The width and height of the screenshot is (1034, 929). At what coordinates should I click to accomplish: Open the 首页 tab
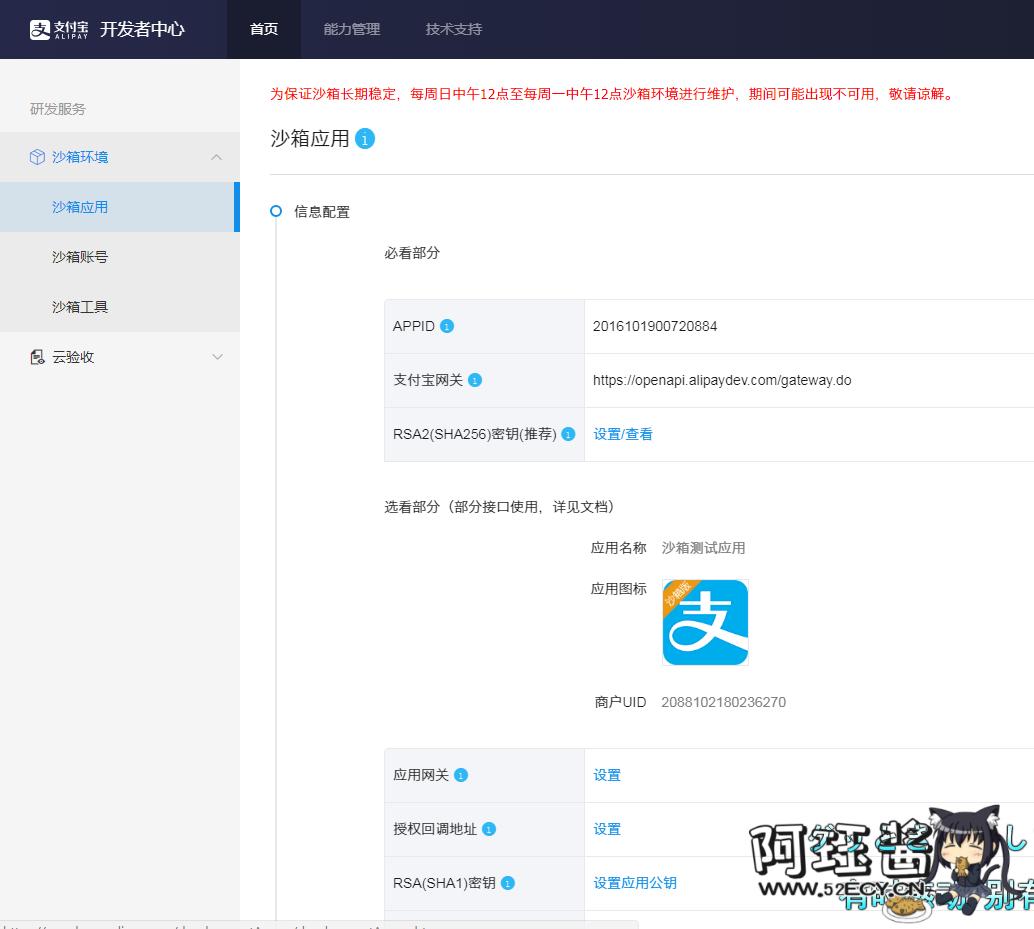point(264,29)
